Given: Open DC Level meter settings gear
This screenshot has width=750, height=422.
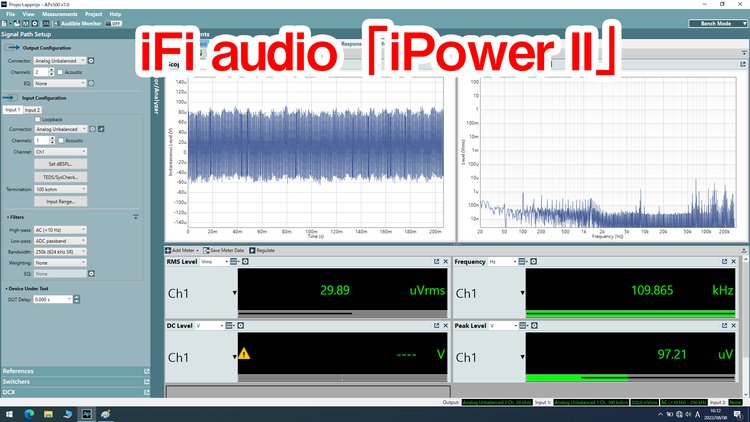Looking at the screenshot, I should pos(241,325).
